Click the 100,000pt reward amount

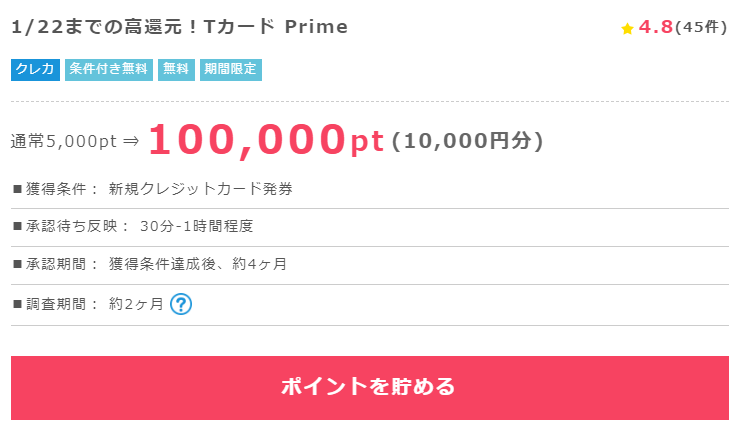[266, 140]
